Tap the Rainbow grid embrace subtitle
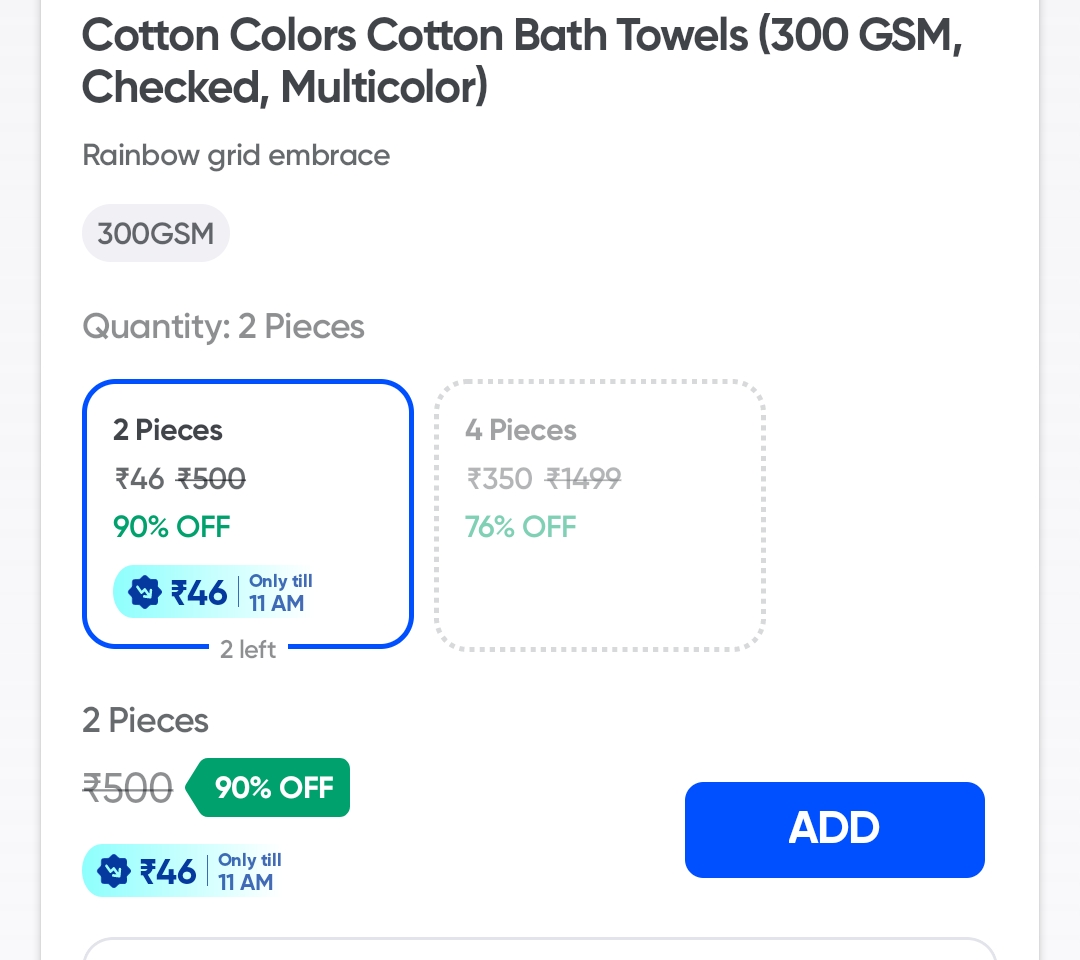Image resolution: width=1080 pixels, height=960 pixels. pyautogui.click(x=236, y=156)
